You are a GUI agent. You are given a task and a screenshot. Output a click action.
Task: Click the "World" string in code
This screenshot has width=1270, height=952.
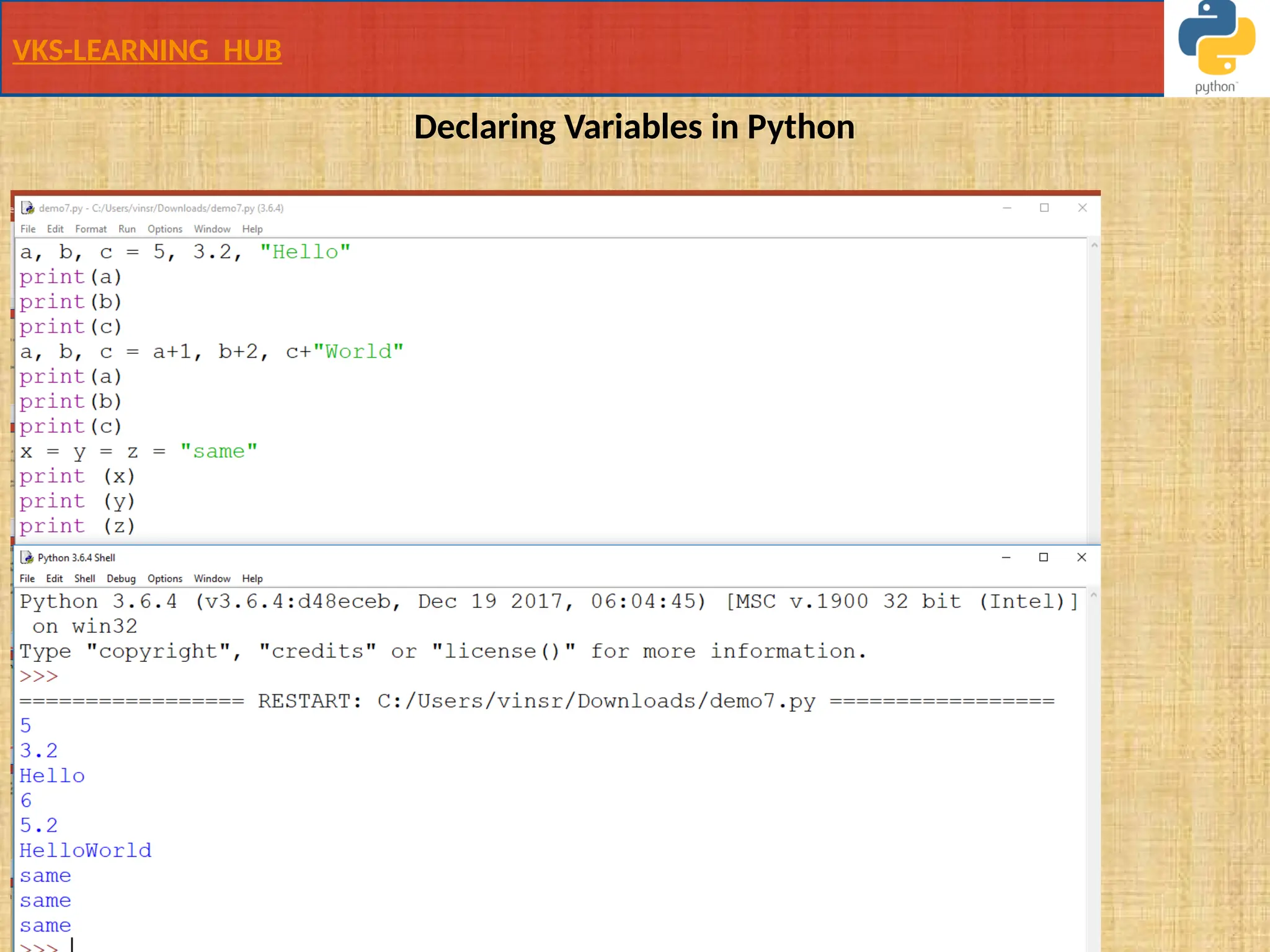[358, 352]
